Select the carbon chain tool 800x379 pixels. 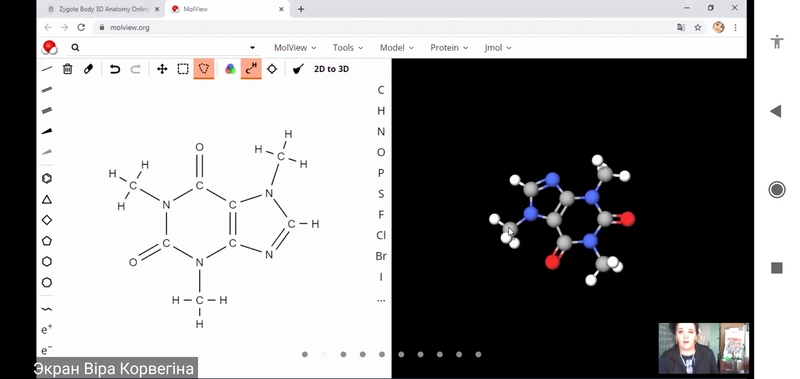point(47,309)
